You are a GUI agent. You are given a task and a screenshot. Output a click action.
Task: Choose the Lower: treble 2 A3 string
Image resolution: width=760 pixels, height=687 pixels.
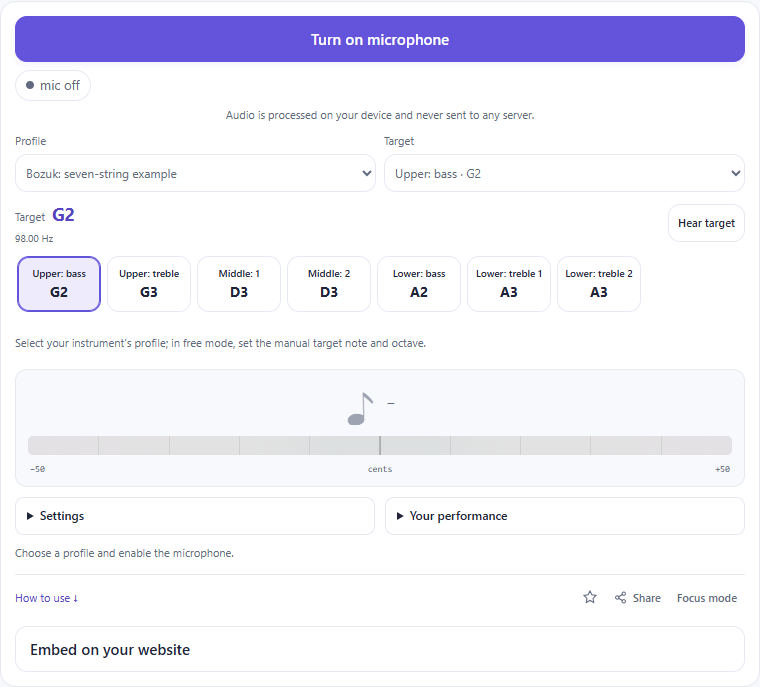pos(599,284)
